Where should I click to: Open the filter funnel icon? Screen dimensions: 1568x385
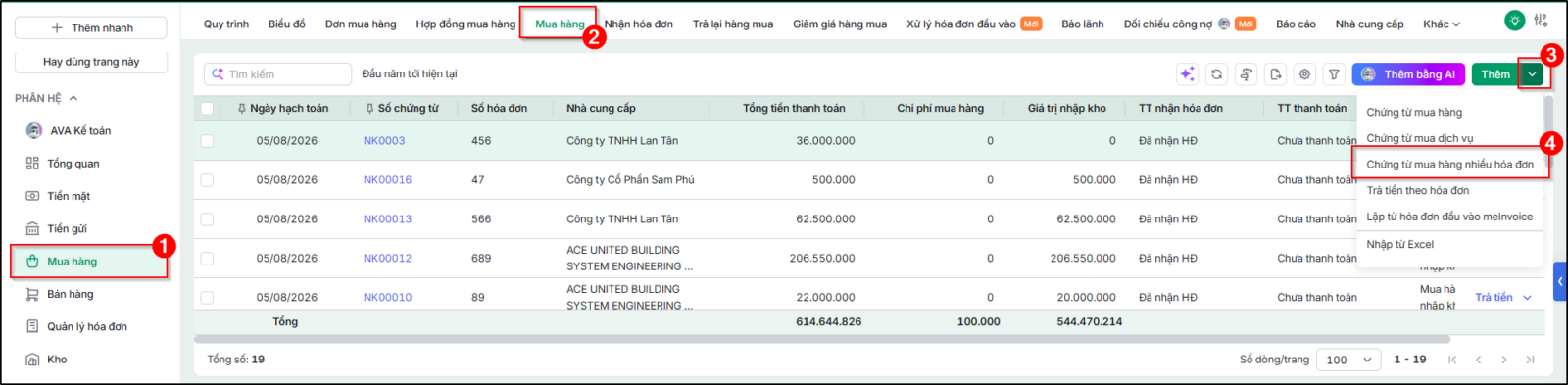(x=1334, y=74)
